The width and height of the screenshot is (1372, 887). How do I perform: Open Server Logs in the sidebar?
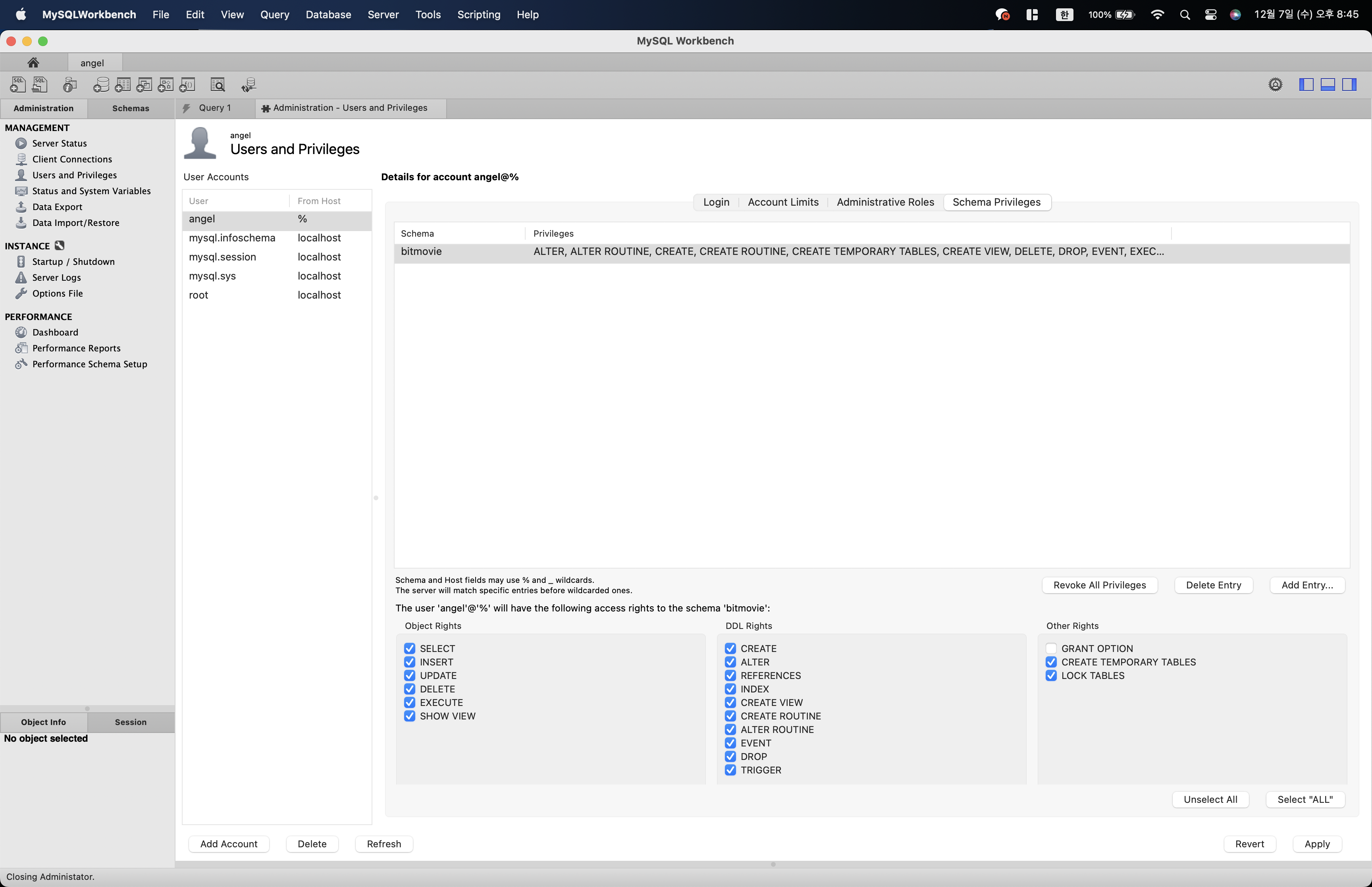point(56,278)
